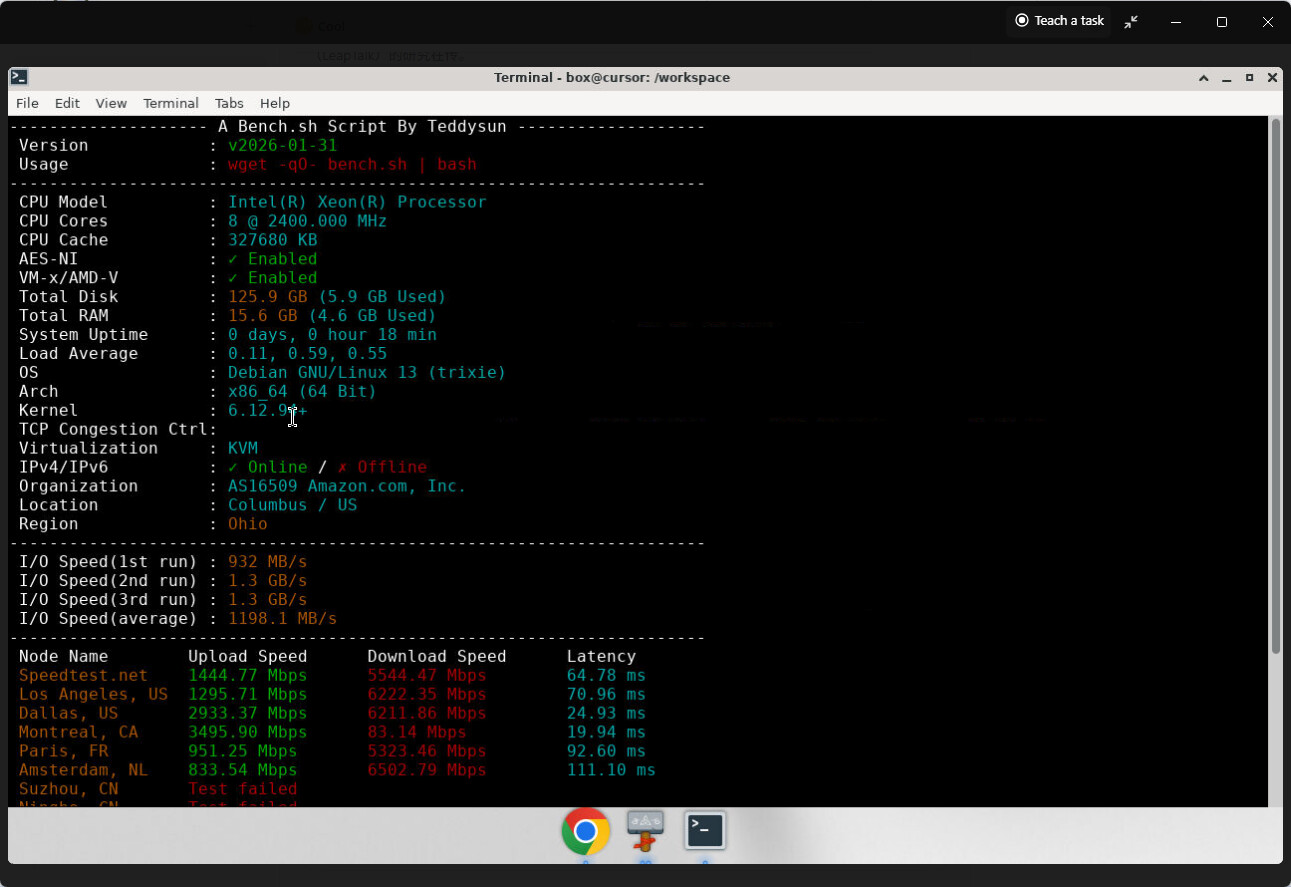The height and width of the screenshot is (887, 1291).
Task: Click the Teach a task button
Action: coord(1059,21)
